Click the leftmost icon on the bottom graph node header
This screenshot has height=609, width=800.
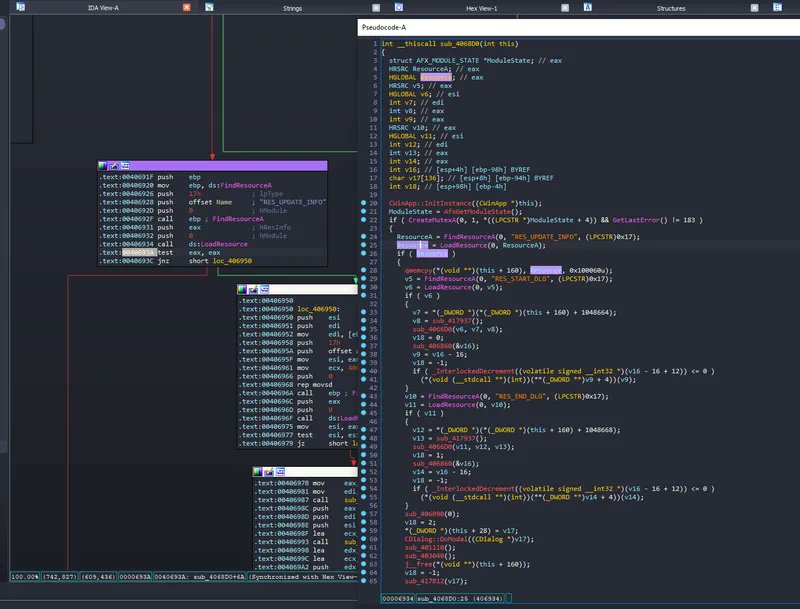click(x=257, y=471)
